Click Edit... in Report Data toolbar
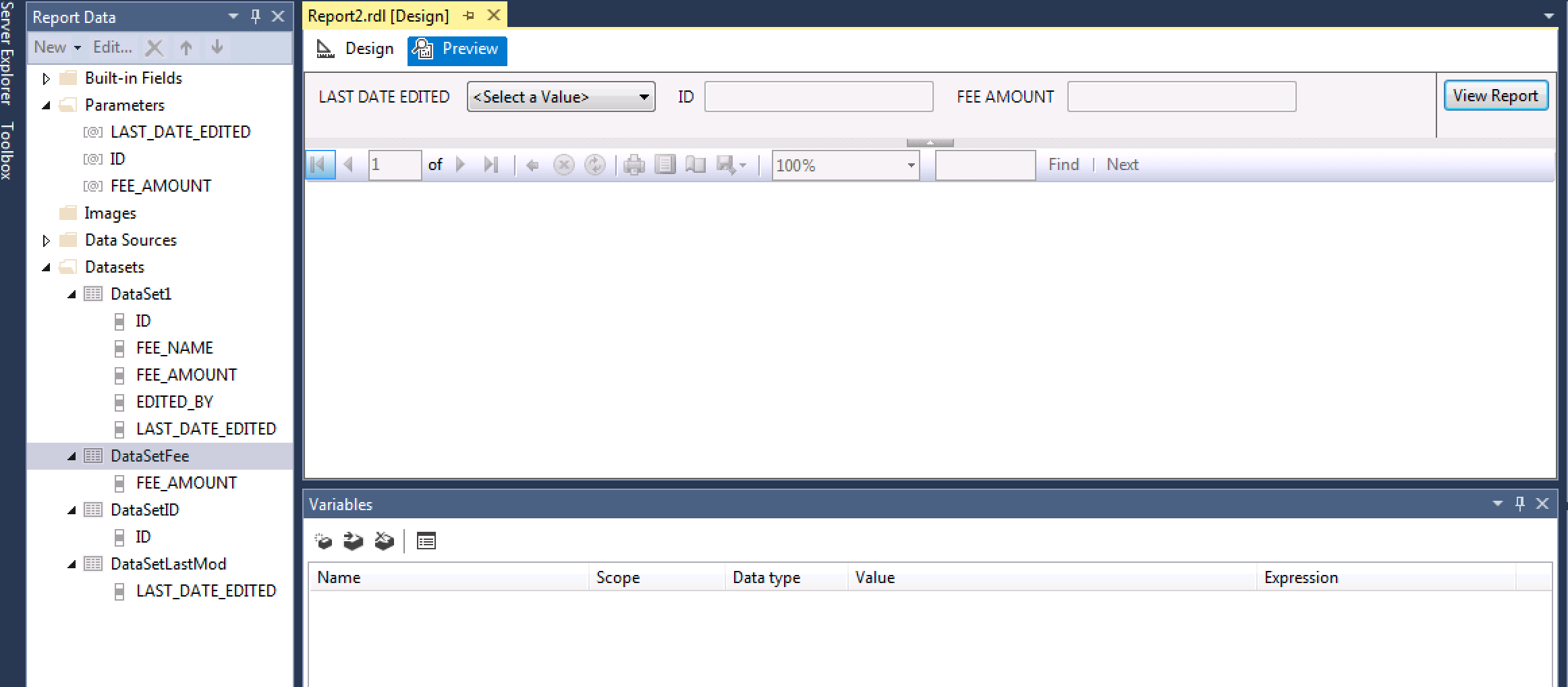The image size is (1568, 687). coord(113,47)
